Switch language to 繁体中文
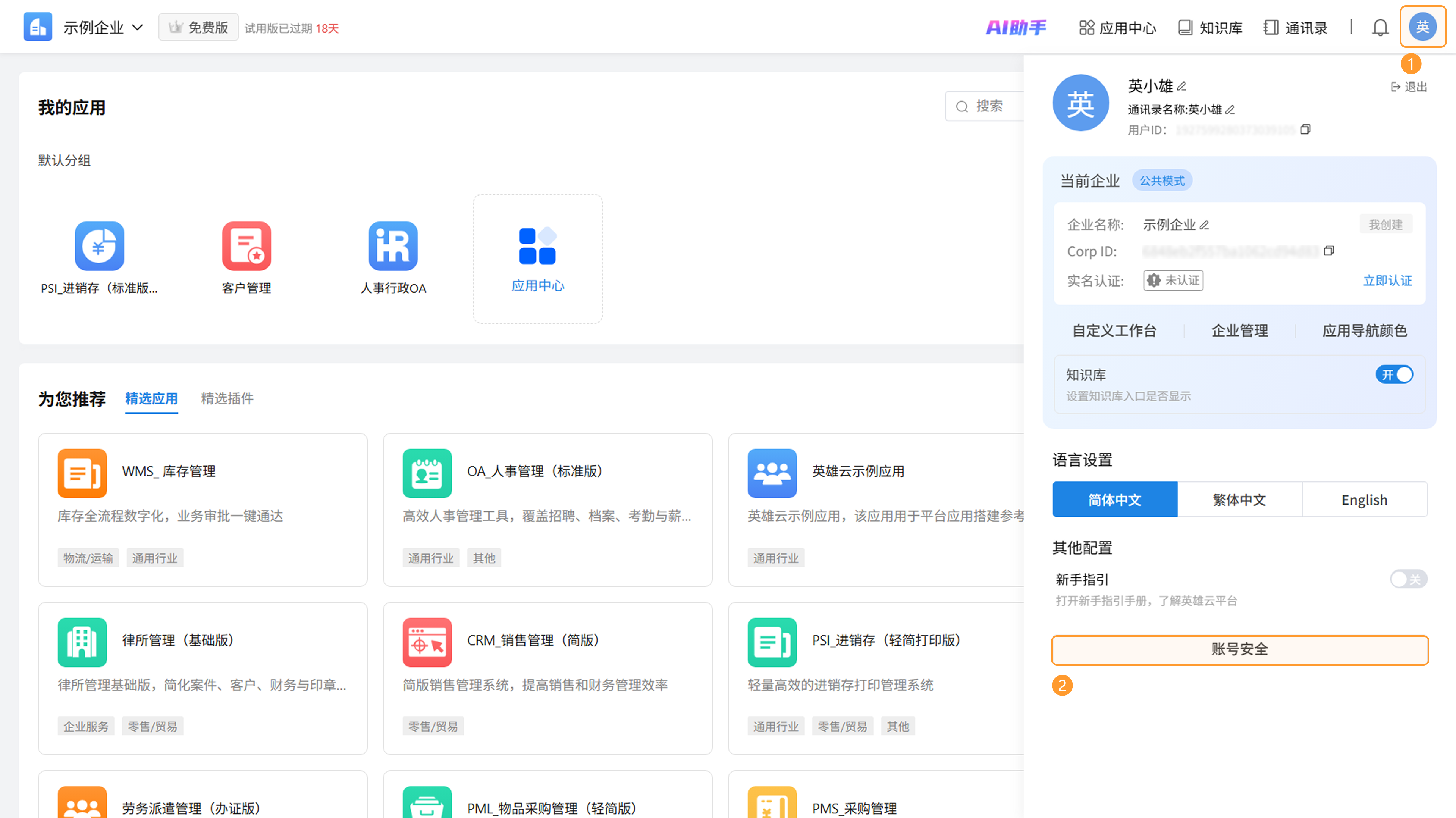The height and width of the screenshot is (818, 1456). tap(1239, 499)
